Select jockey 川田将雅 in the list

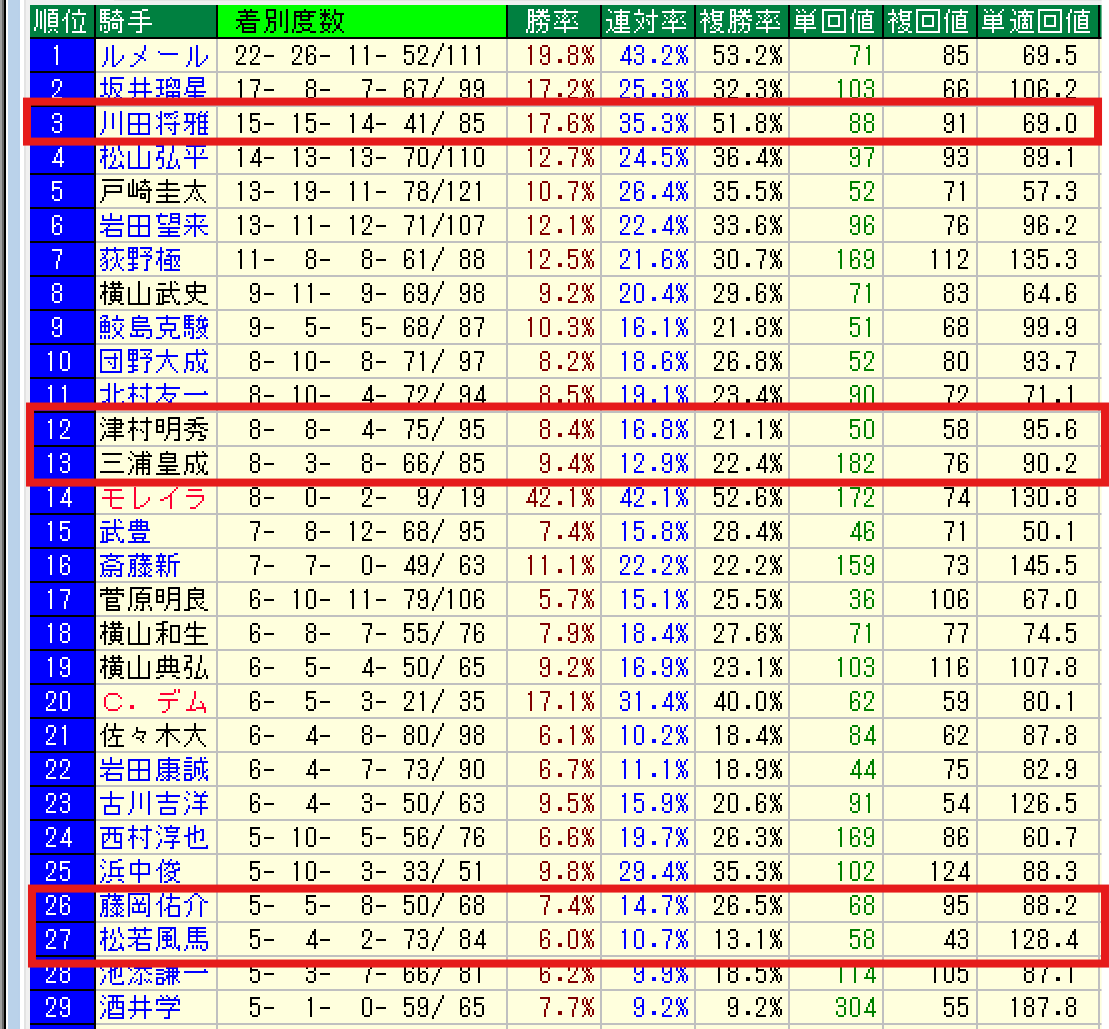tap(153, 124)
